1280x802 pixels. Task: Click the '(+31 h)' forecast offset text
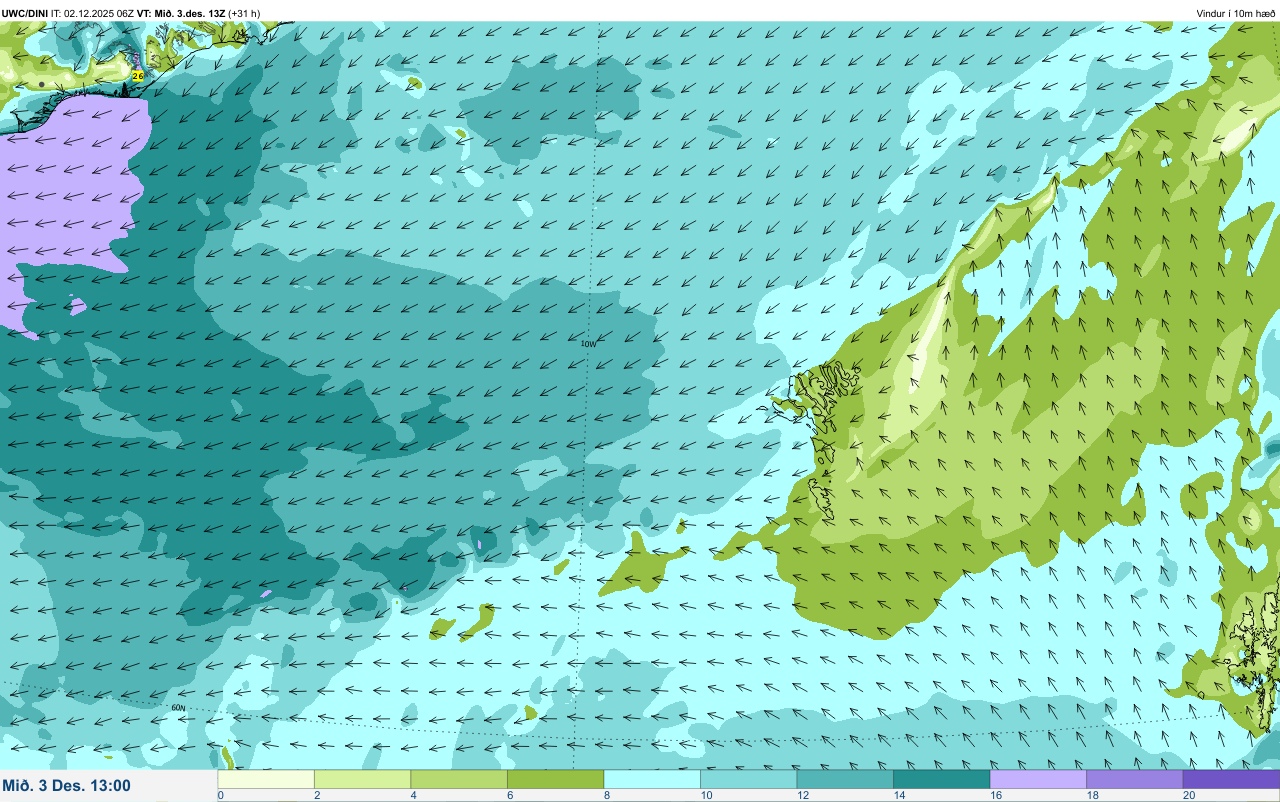pos(244,13)
